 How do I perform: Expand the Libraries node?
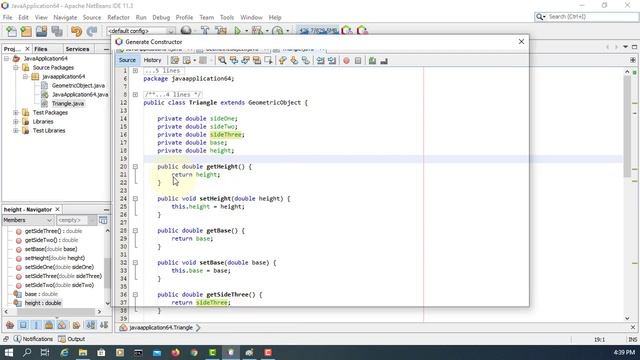click(x=16, y=121)
